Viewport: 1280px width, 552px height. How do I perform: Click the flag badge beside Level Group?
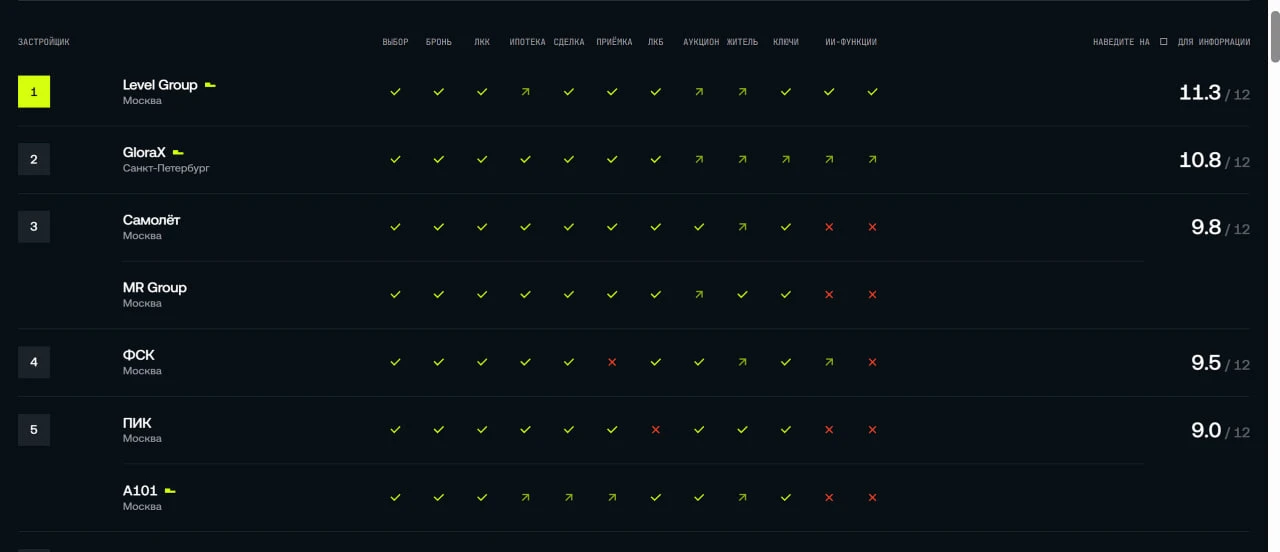(x=210, y=85)
